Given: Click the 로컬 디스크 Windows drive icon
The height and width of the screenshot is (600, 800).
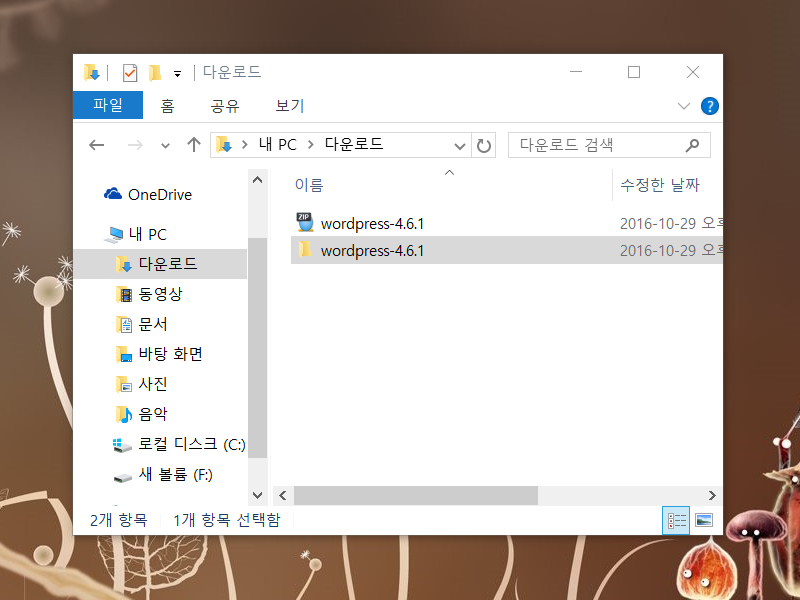Looking at the screenshot, I should pos(122,445).
